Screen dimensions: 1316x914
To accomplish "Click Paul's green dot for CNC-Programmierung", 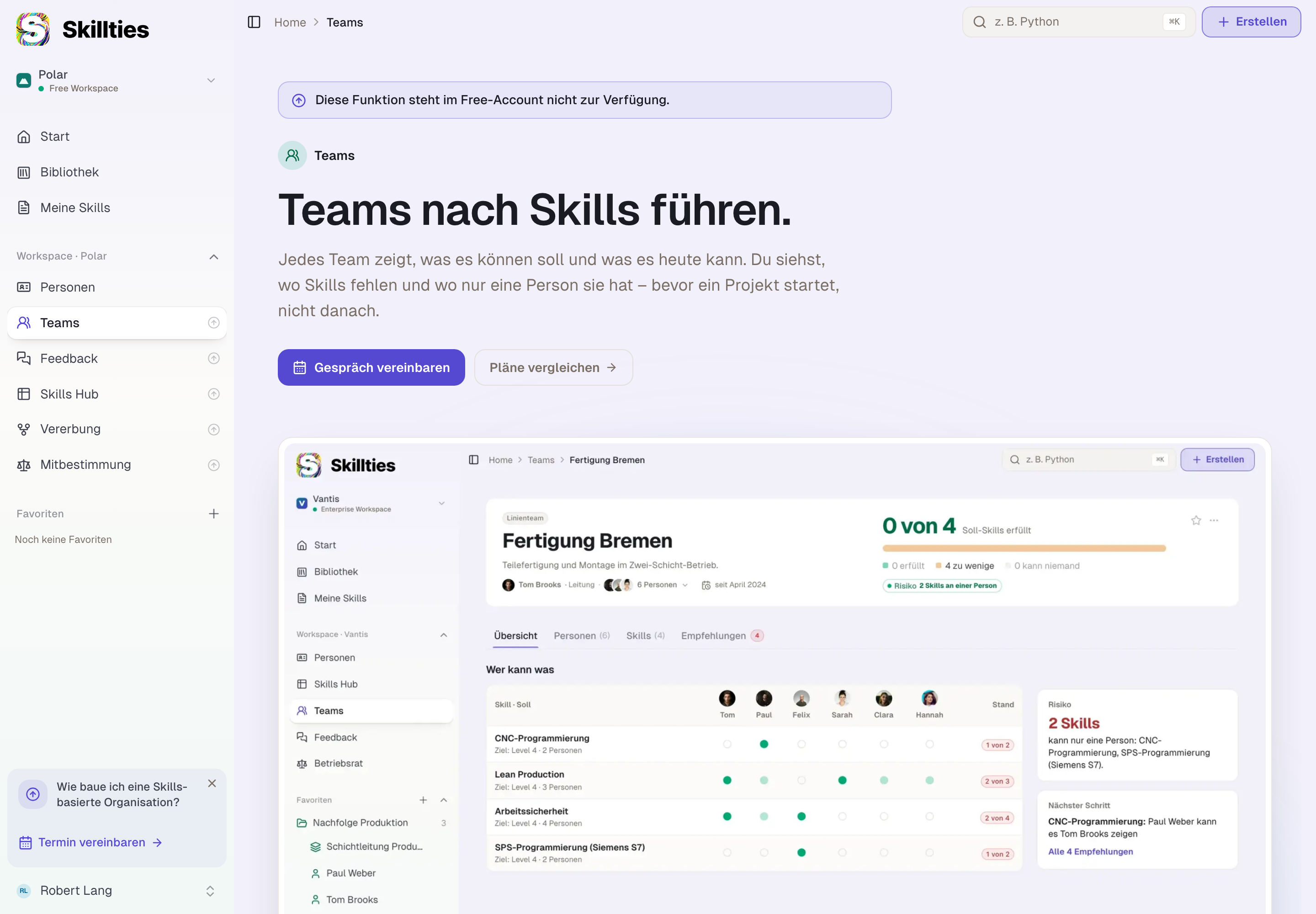I will click(x=764, y=744).
